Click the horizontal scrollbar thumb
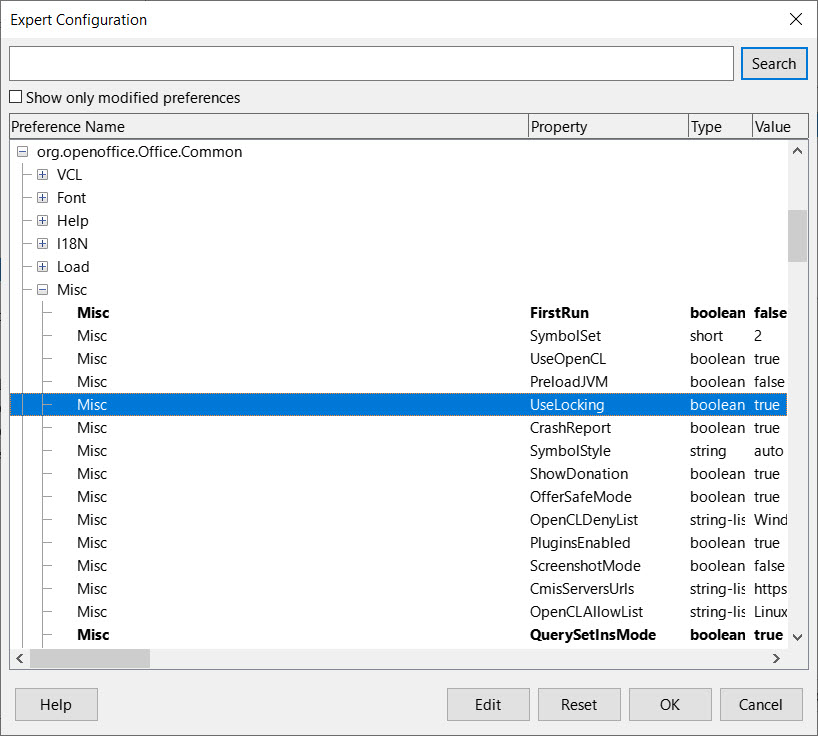The image size is (818, 736). pyautogui.click(x=90, y=658)
